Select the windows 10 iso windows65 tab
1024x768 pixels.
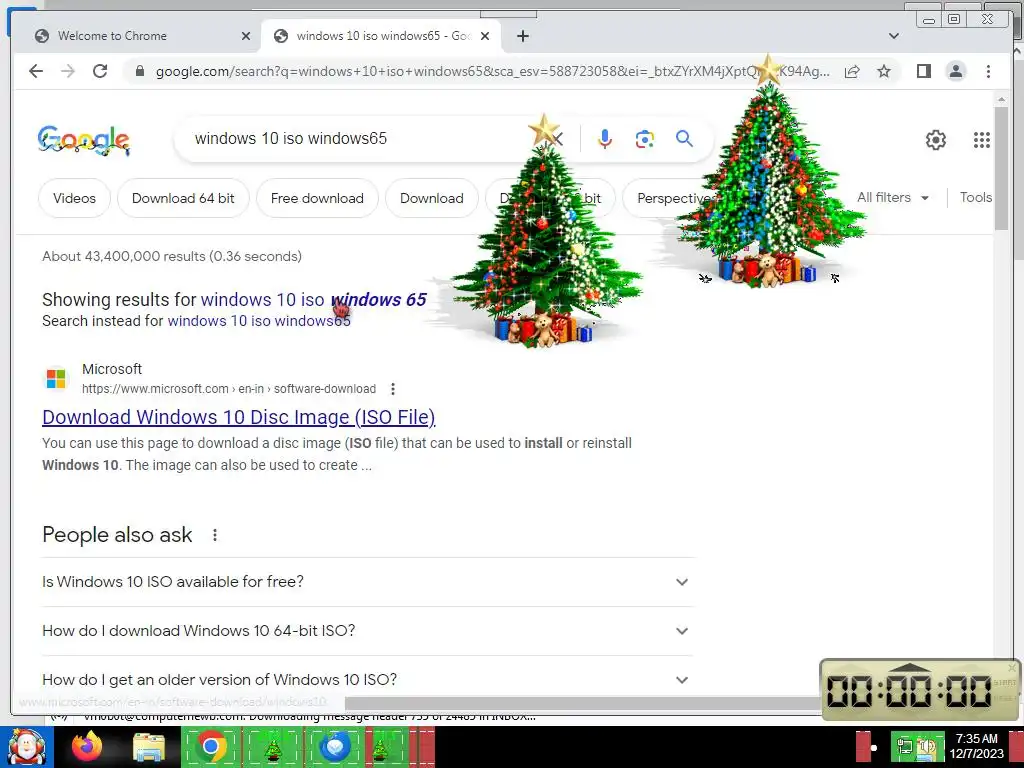point(381,36)
